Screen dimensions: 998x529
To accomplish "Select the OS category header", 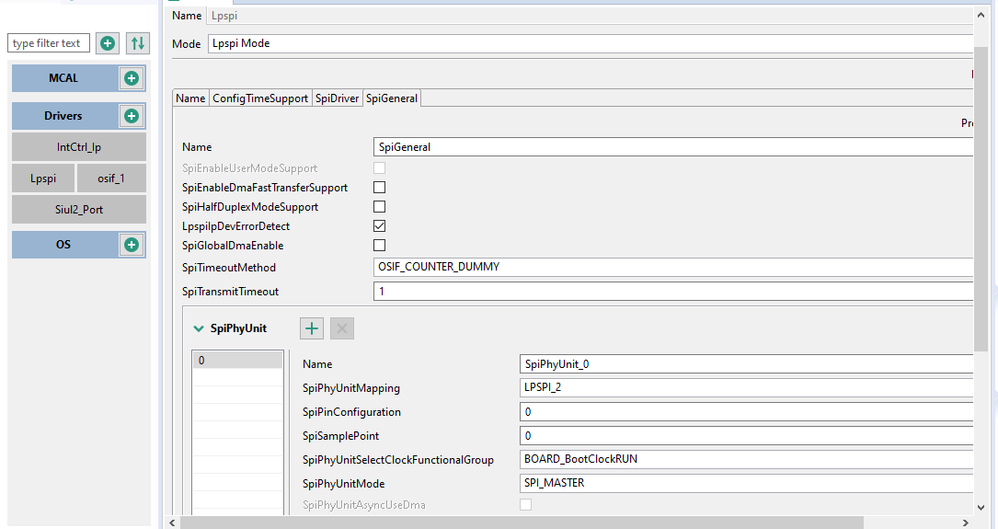I will (64, 245).
